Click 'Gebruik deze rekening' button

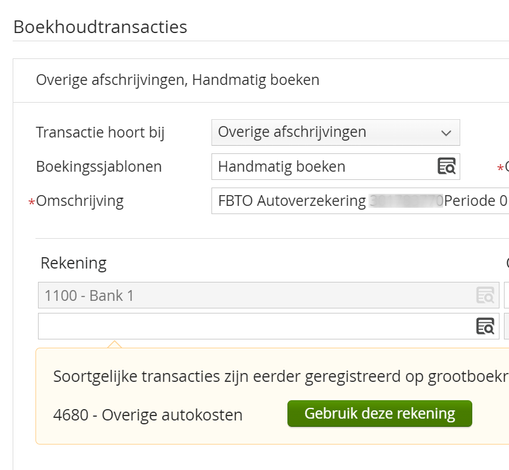pyautogui.click(x=380, y=413)
